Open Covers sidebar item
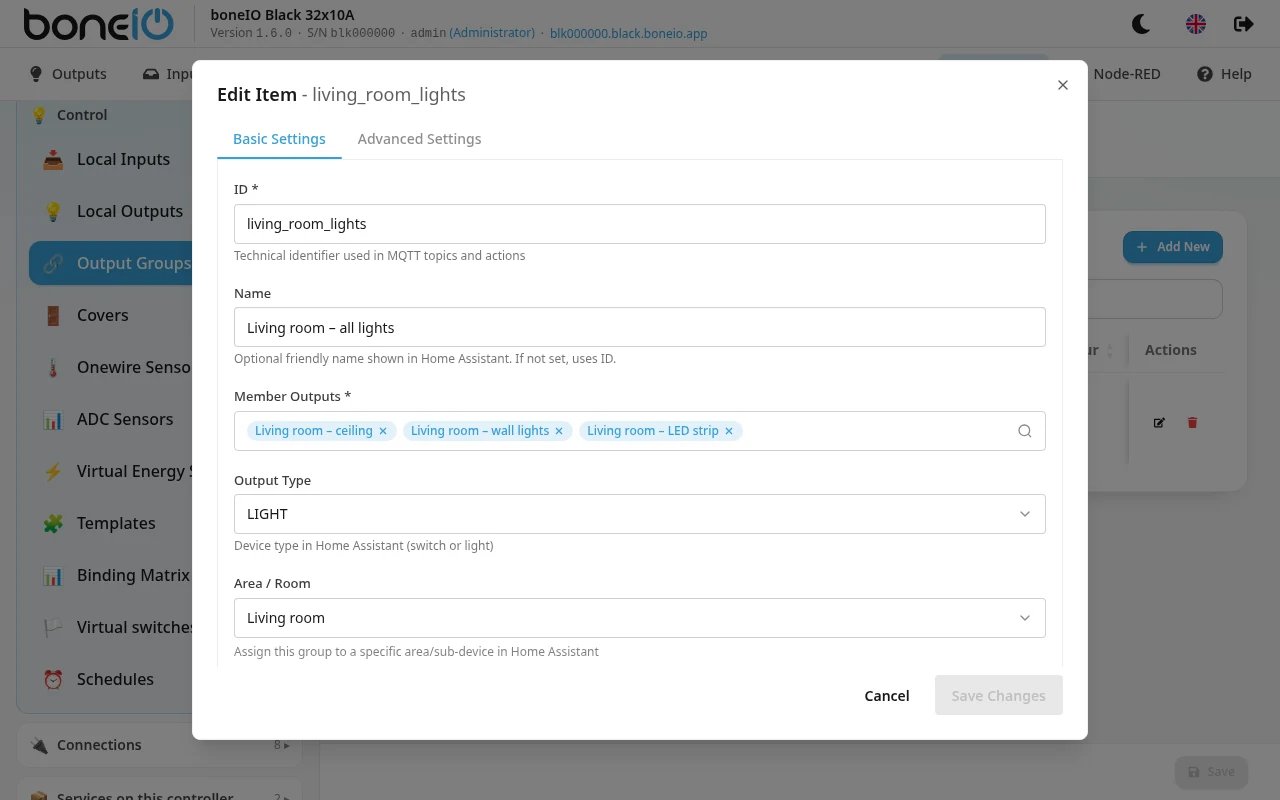Screen dimensions: 1280x800 pos(110,315)
